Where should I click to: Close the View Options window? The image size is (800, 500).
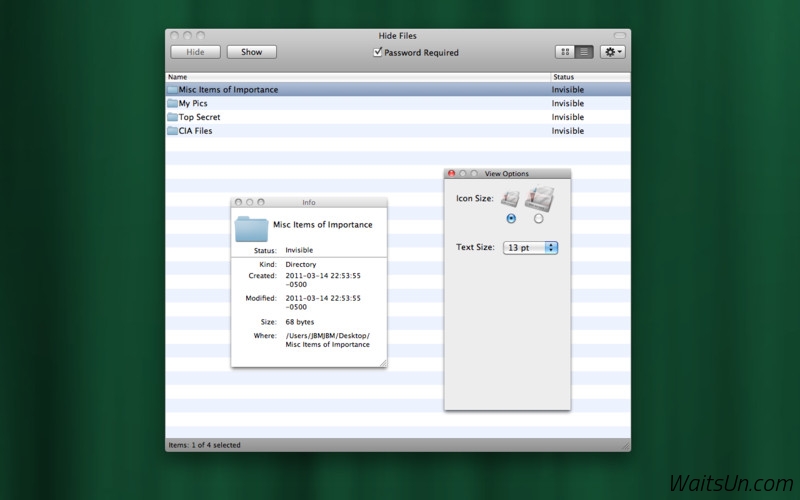point(451,174)
